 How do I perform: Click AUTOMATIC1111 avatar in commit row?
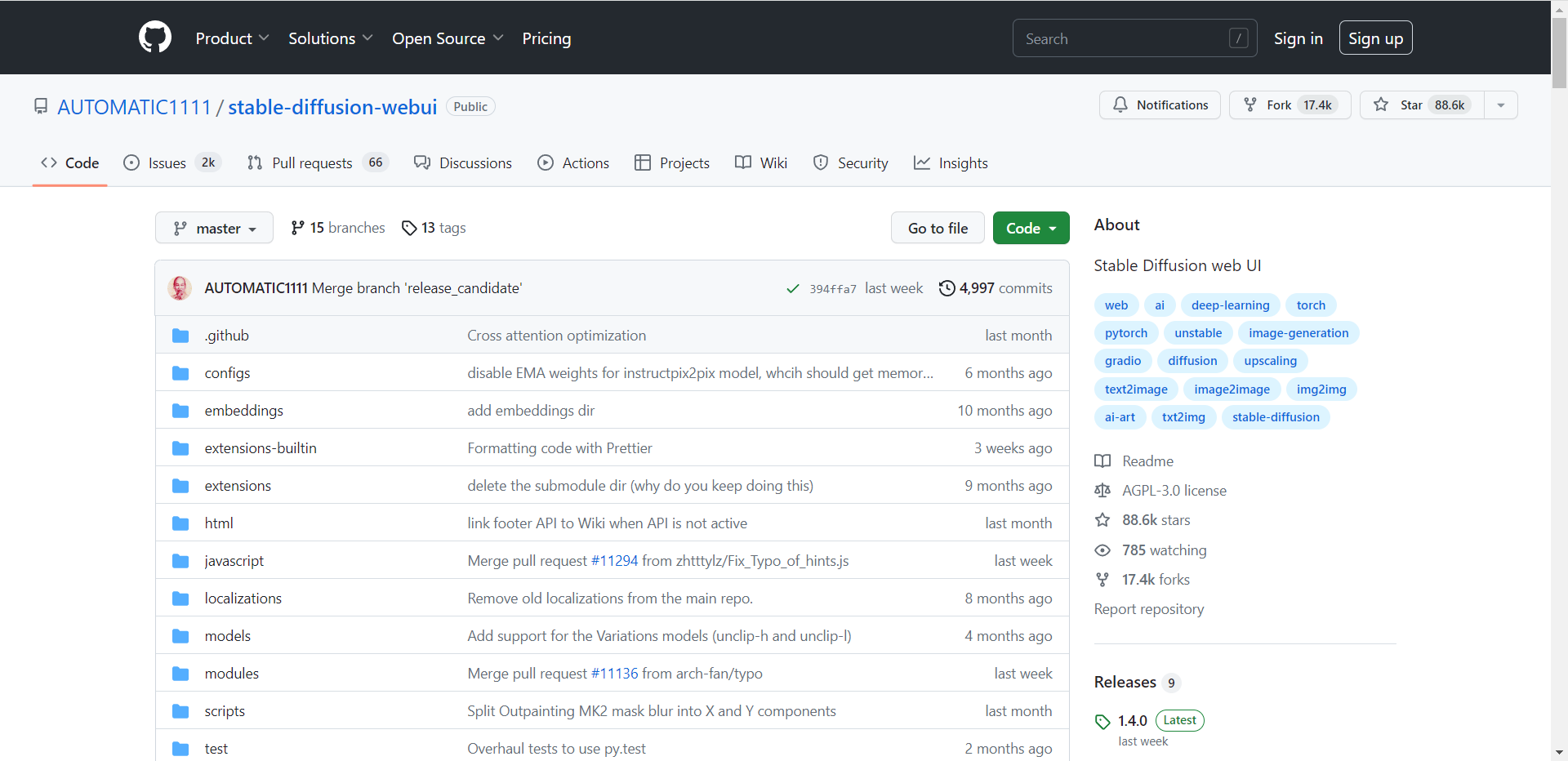pyautogui.click(x=180, y=288)
